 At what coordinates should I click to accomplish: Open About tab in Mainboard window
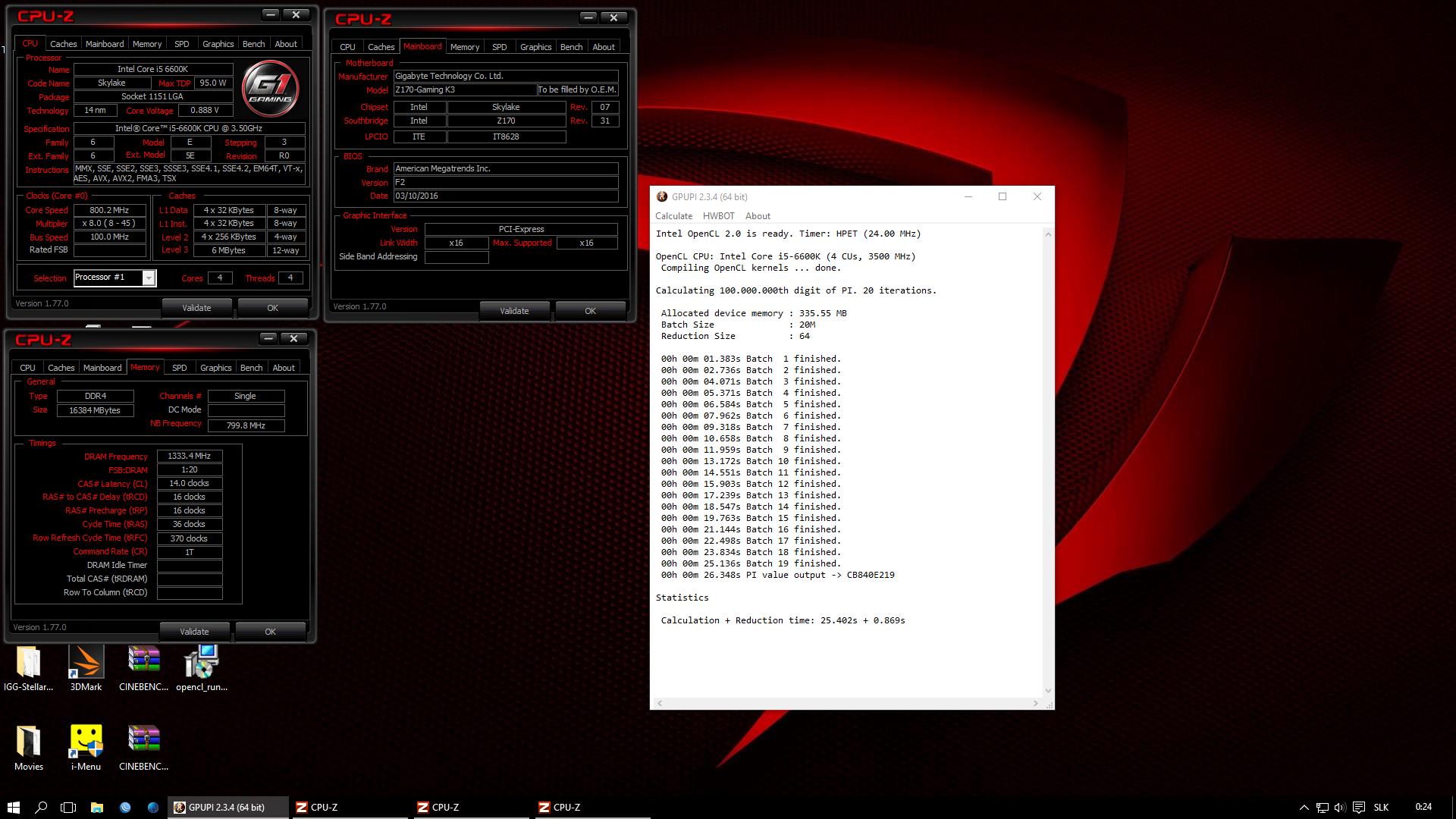[604, 47]
